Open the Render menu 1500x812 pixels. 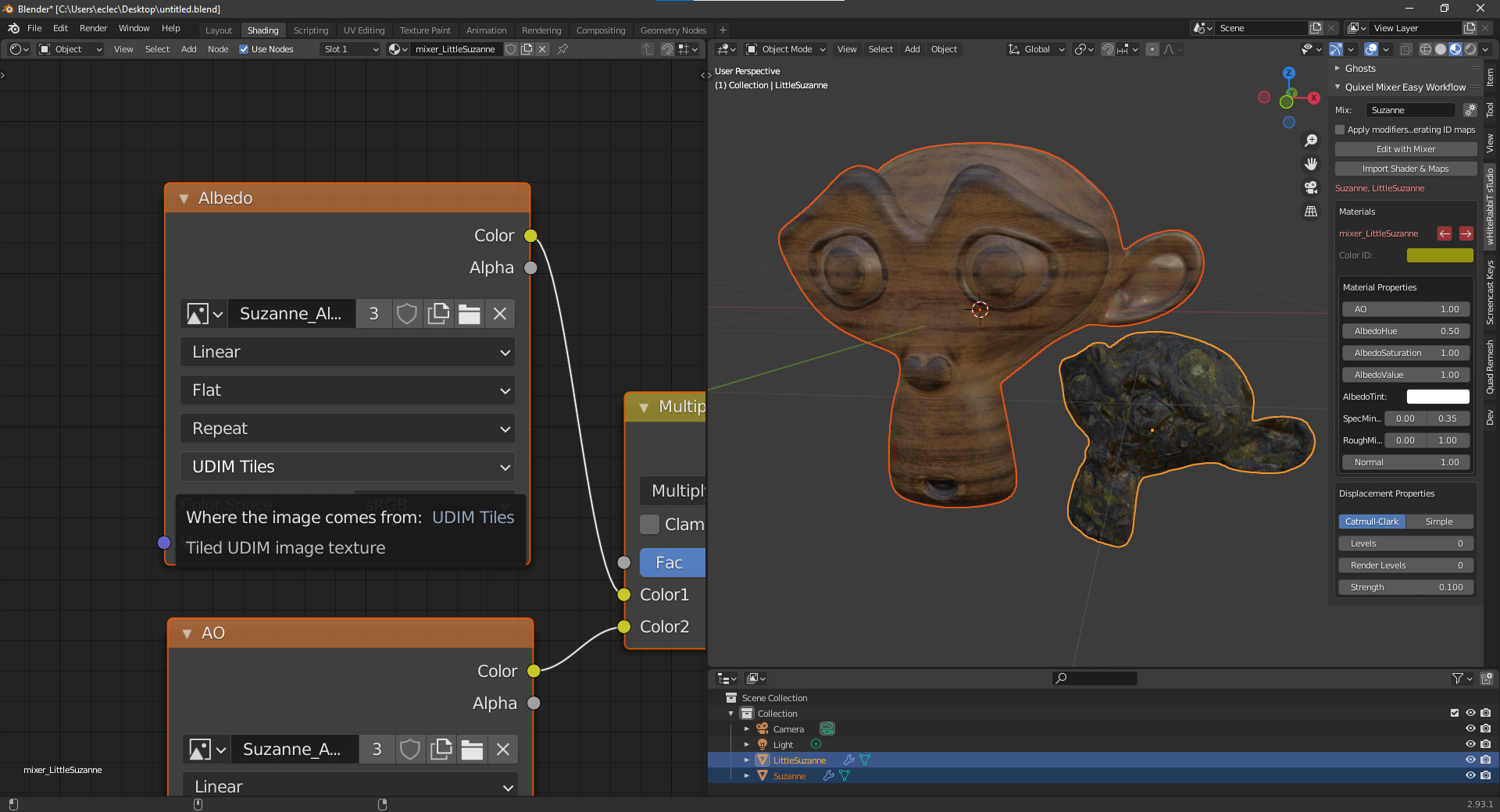pyautogui.click(x=93, y=28)
